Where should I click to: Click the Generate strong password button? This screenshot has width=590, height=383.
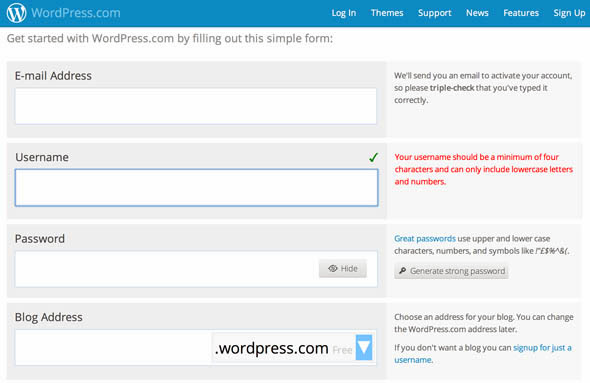click(x=452, y=271)
